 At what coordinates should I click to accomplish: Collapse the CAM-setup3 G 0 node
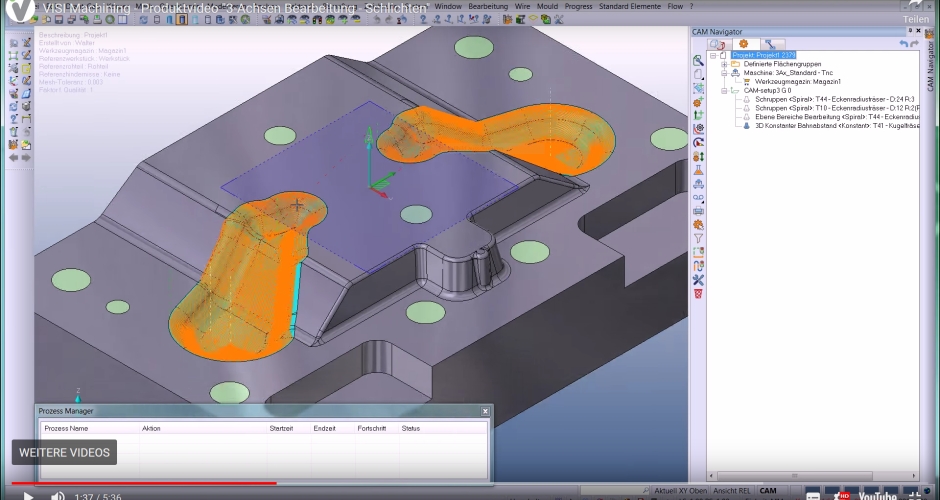point(724,91)
